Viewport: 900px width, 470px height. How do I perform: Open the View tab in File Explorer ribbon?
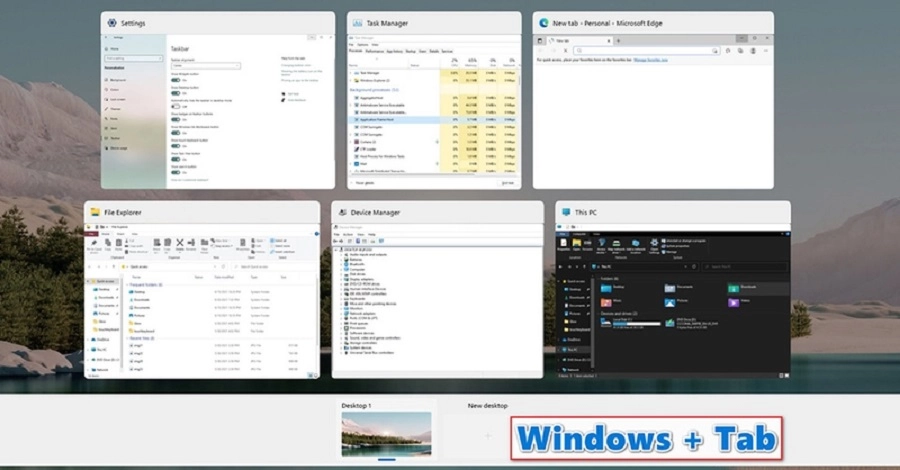tap(135, 234)
